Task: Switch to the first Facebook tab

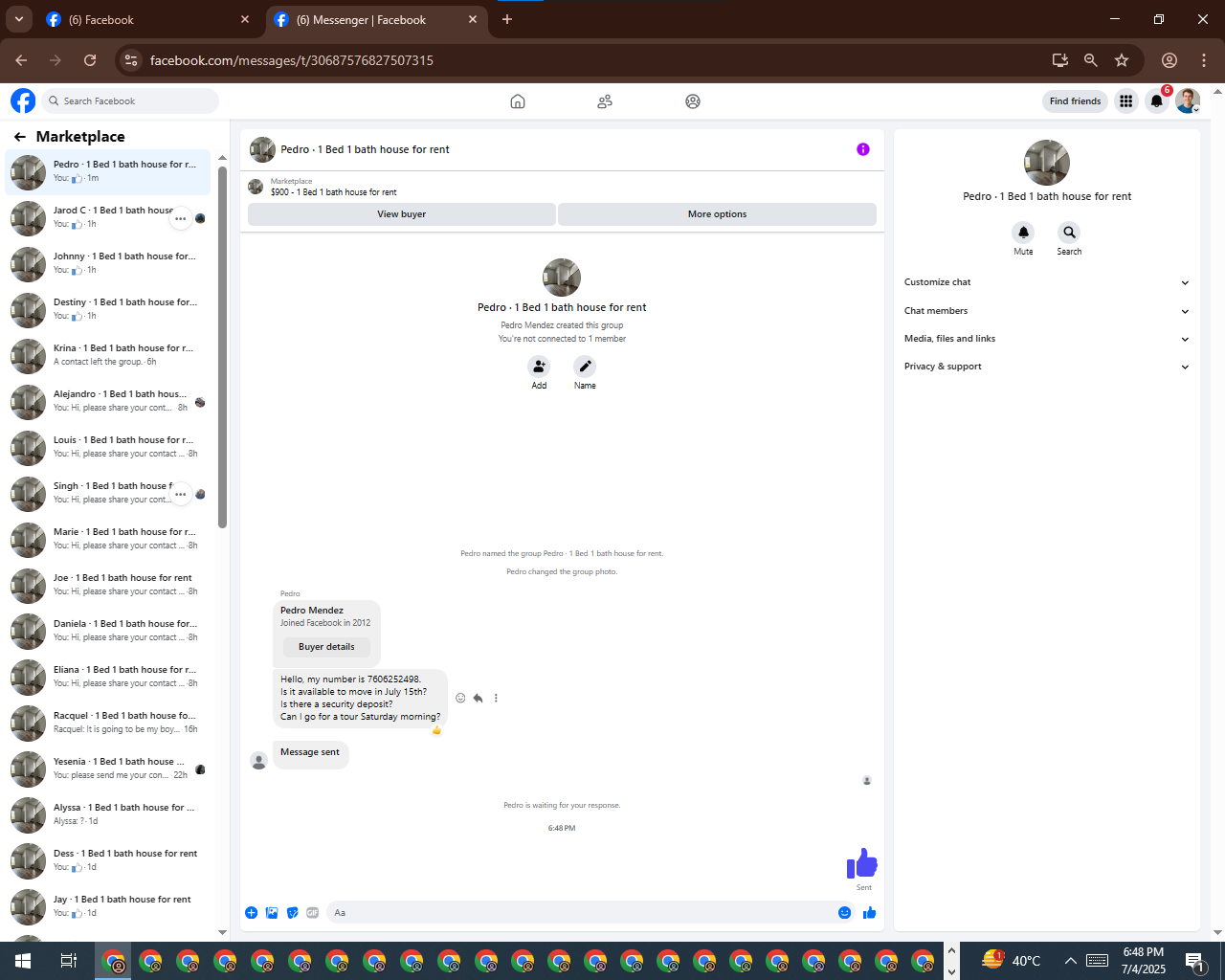Action: pyautogui.click(x=148, y=19)
